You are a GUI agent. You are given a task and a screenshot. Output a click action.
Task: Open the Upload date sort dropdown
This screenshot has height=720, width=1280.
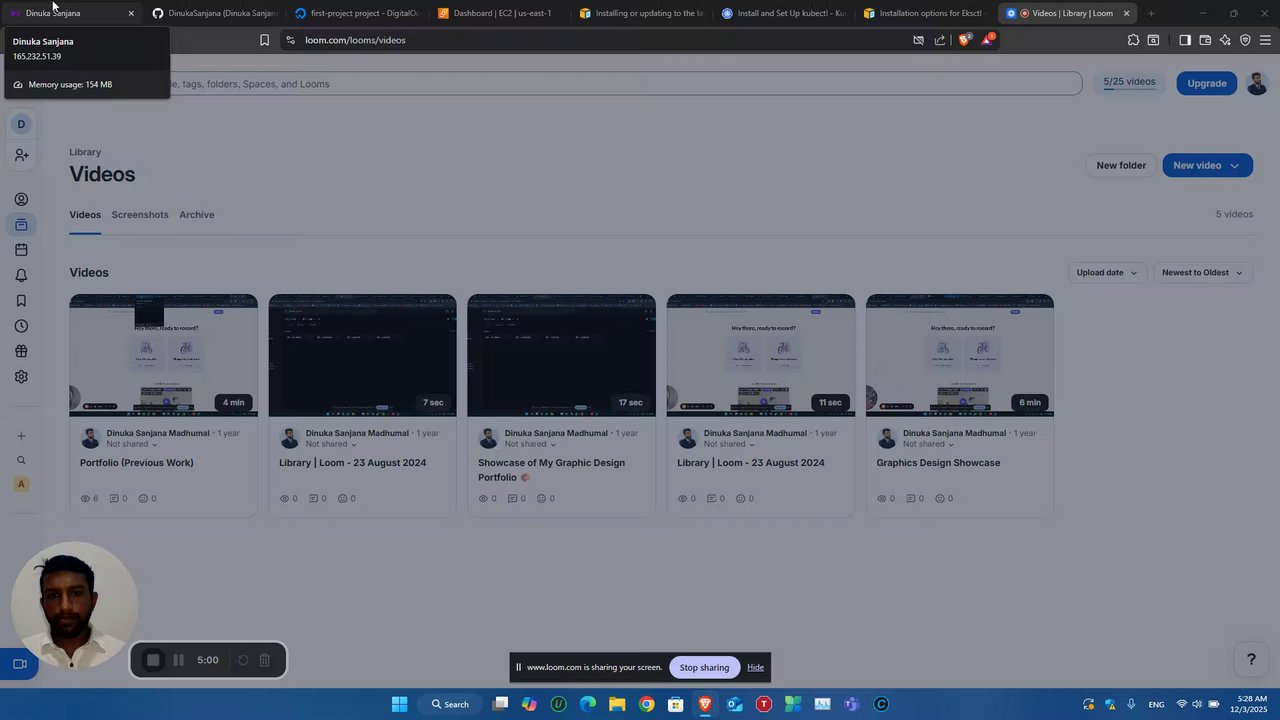[x=1106, y=272]
